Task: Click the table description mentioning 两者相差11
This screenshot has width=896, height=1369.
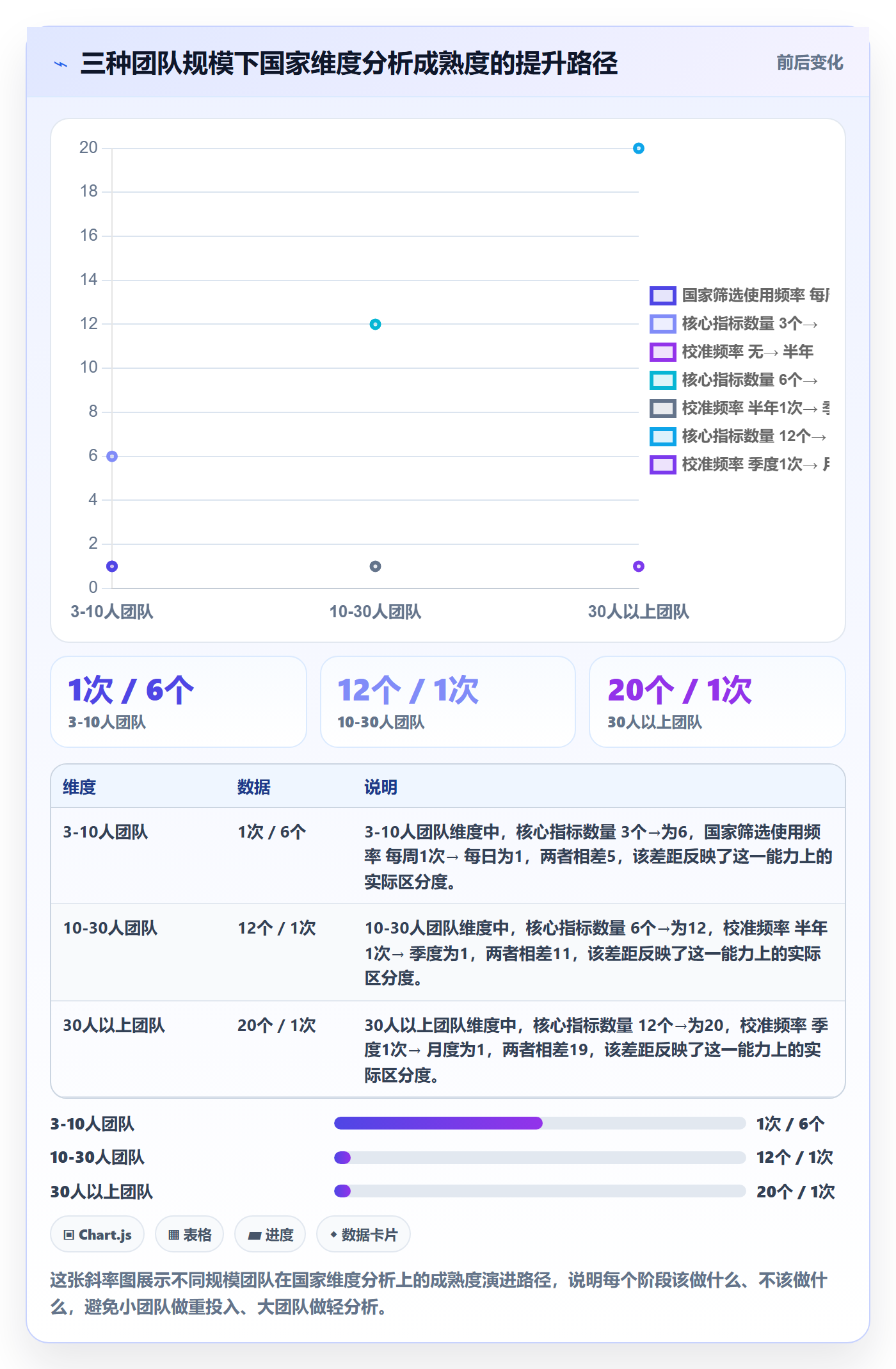Action: [x=598, y=953]
